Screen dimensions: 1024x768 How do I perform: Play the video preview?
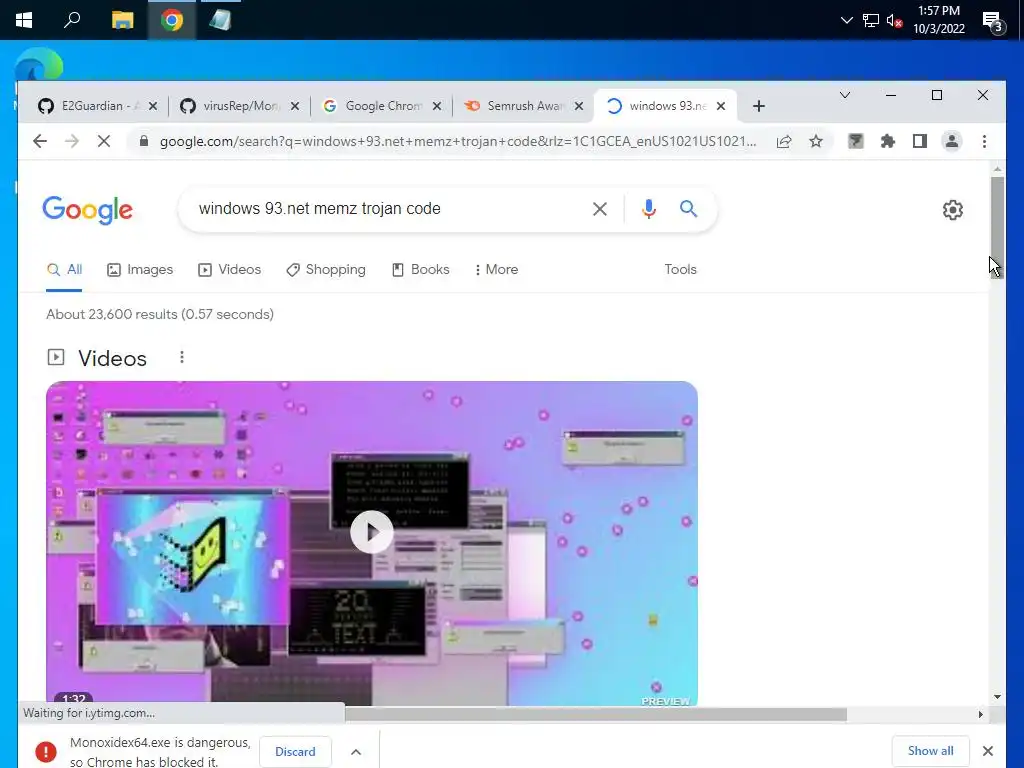tap(372, 532)
